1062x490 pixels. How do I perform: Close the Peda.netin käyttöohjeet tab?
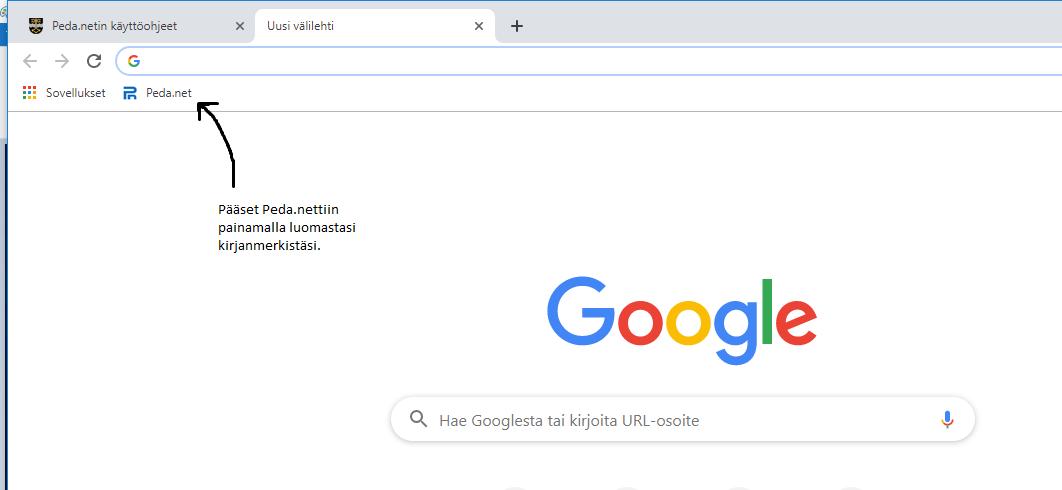(x=239, y=26)
